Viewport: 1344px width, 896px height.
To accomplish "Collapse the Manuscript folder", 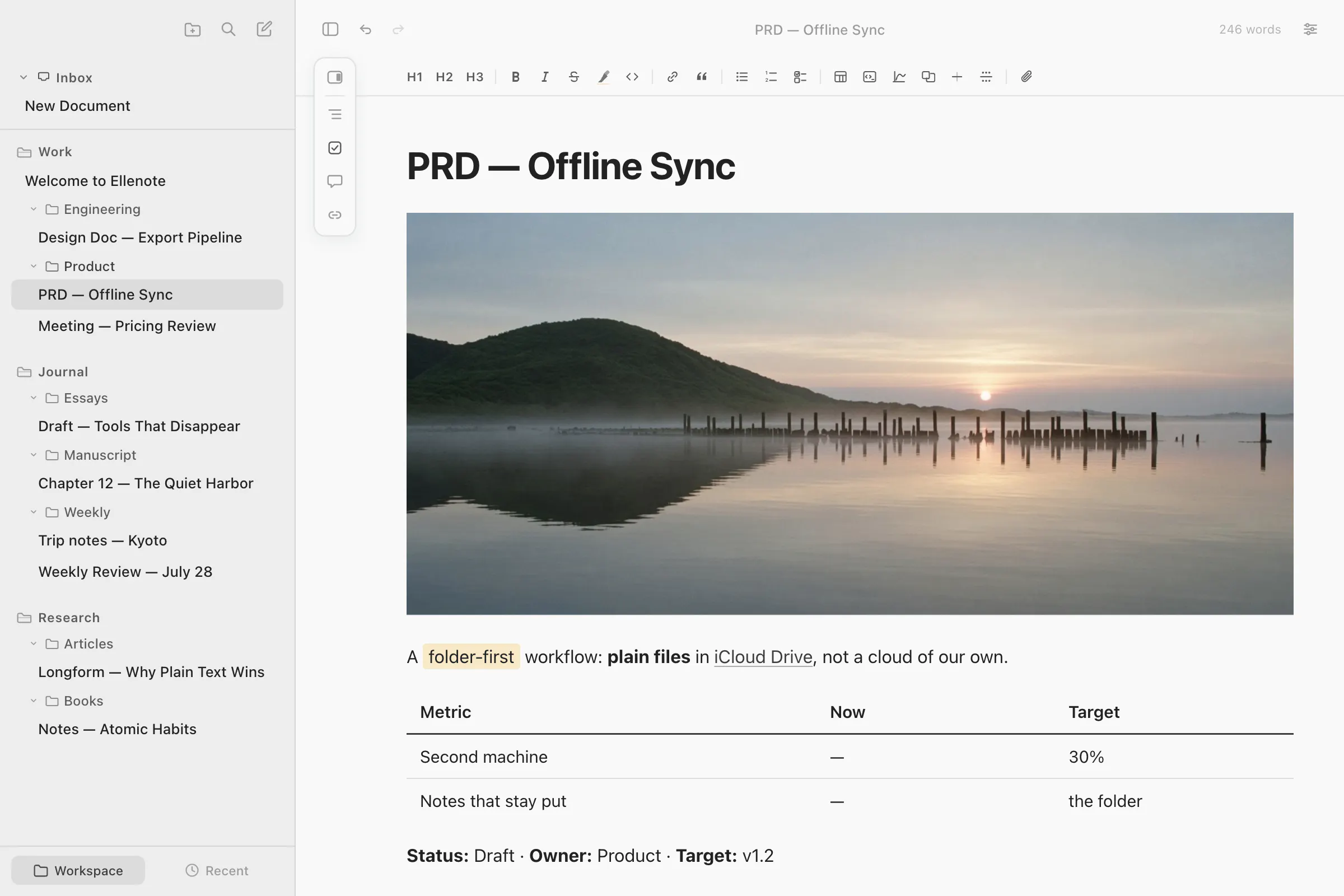I will [33, 455].
